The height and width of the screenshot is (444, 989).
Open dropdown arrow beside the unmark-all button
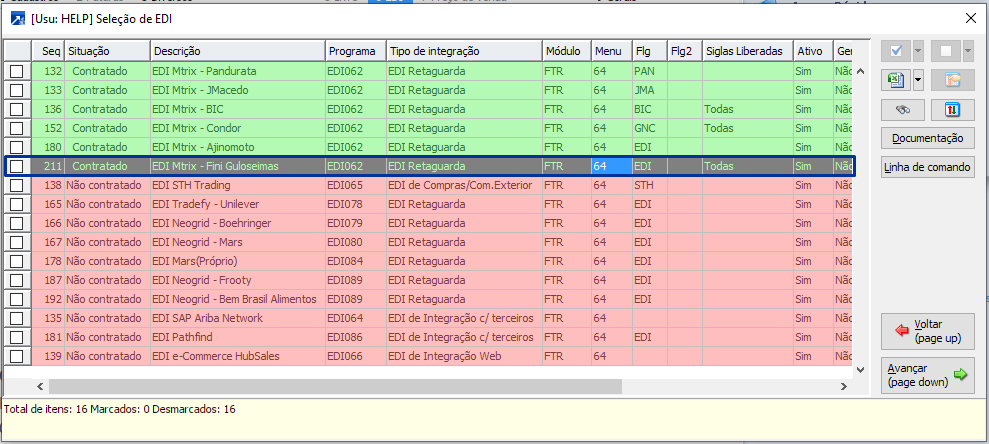(968, 51)
